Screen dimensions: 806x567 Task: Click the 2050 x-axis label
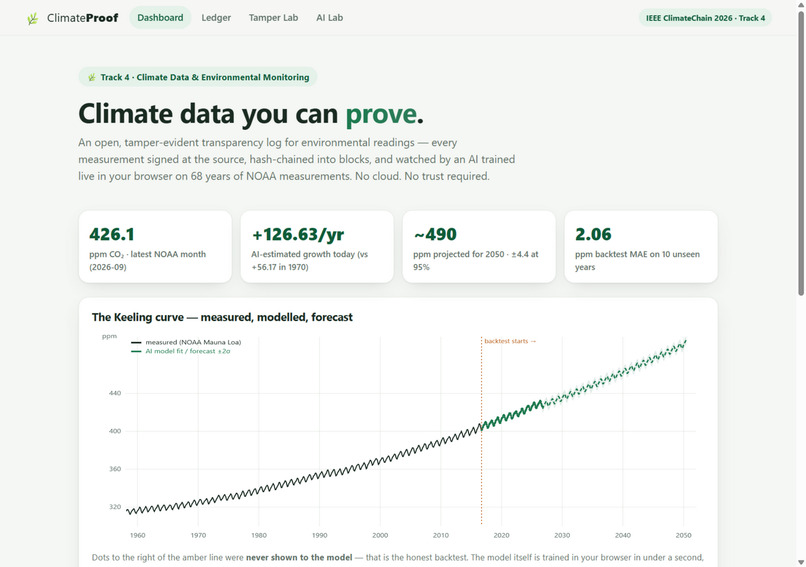tap(683, 535)
